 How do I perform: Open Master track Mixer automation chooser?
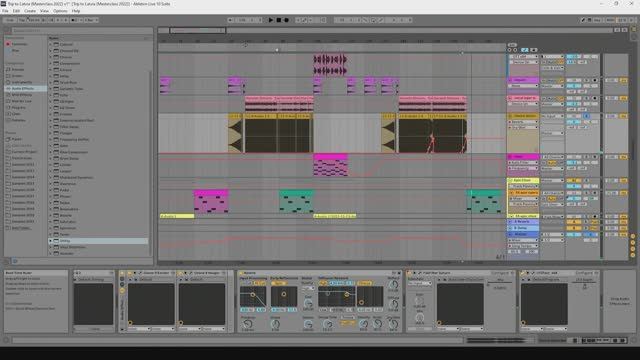click(523, 240)
